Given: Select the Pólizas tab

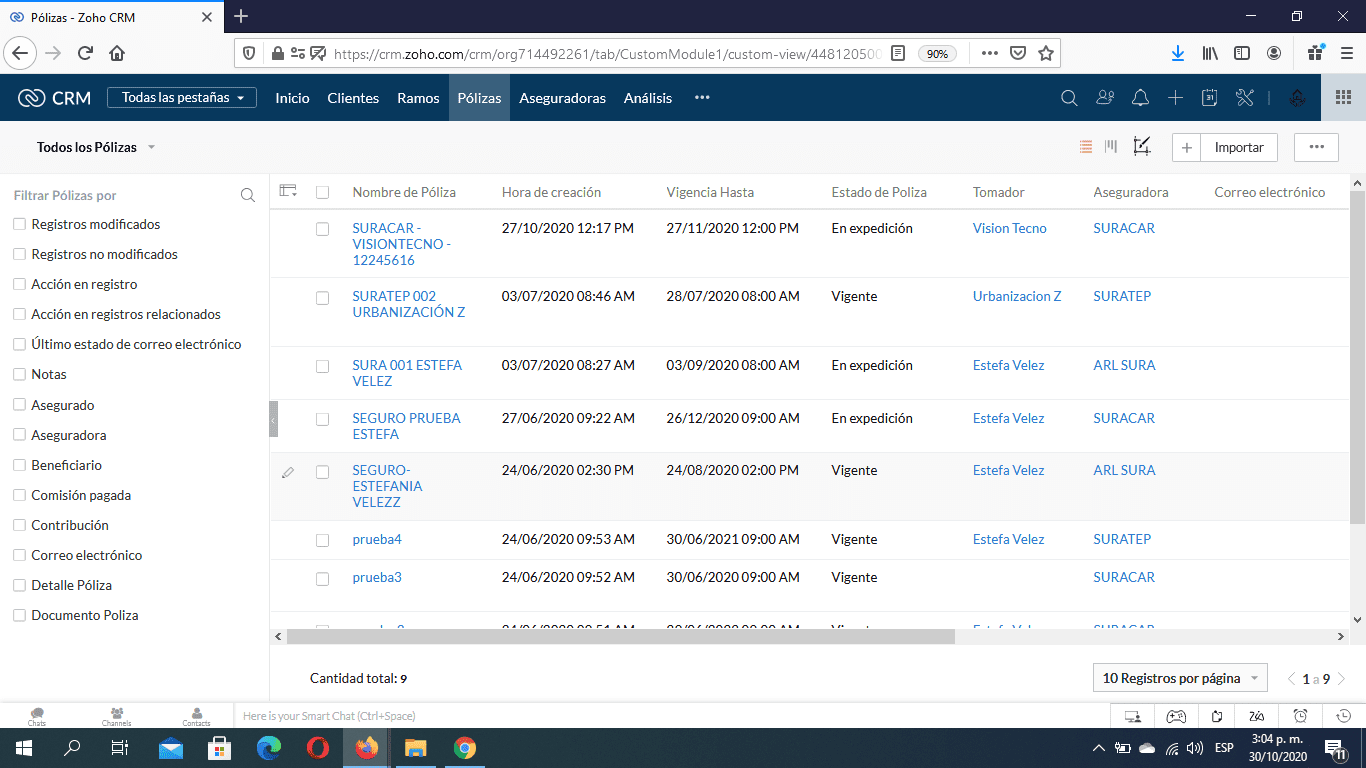Looking at the screenshot, I should point(479,98).
